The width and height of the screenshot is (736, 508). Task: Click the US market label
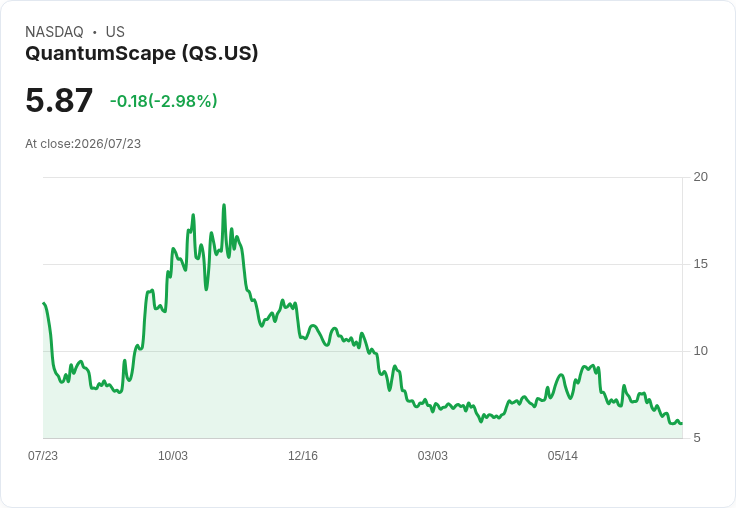pyautogui.click(x=115, y=32)
